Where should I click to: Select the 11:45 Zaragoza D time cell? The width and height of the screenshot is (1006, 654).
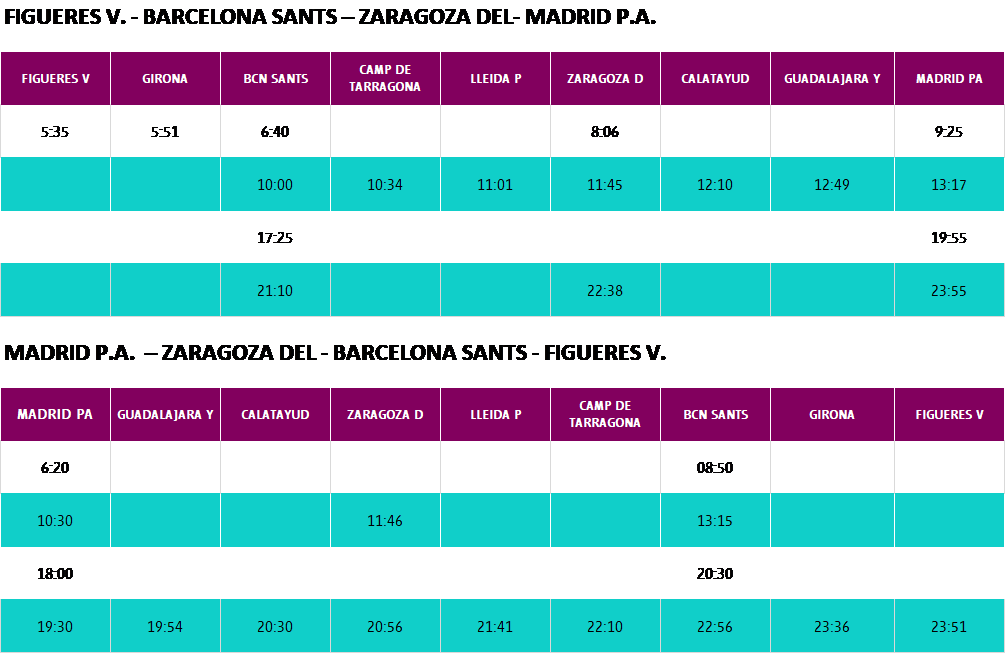[x=605, y=185]
